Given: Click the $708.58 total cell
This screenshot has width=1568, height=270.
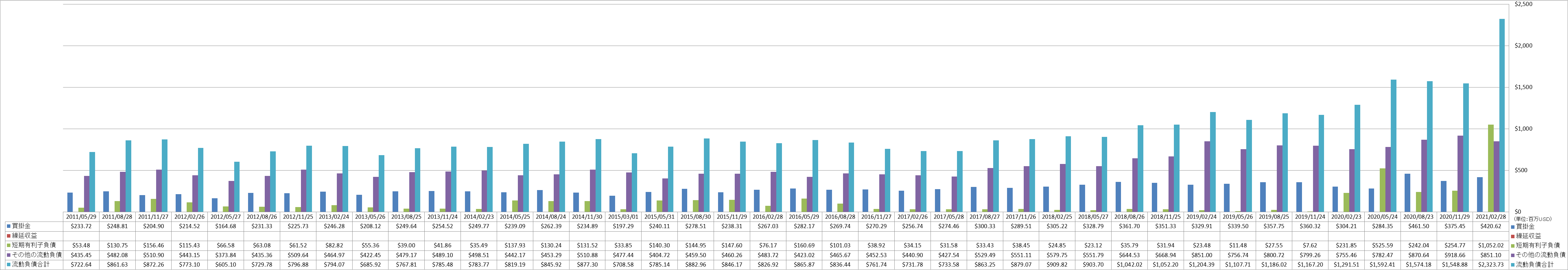Looking at the screenshot, I should [624, 265].
